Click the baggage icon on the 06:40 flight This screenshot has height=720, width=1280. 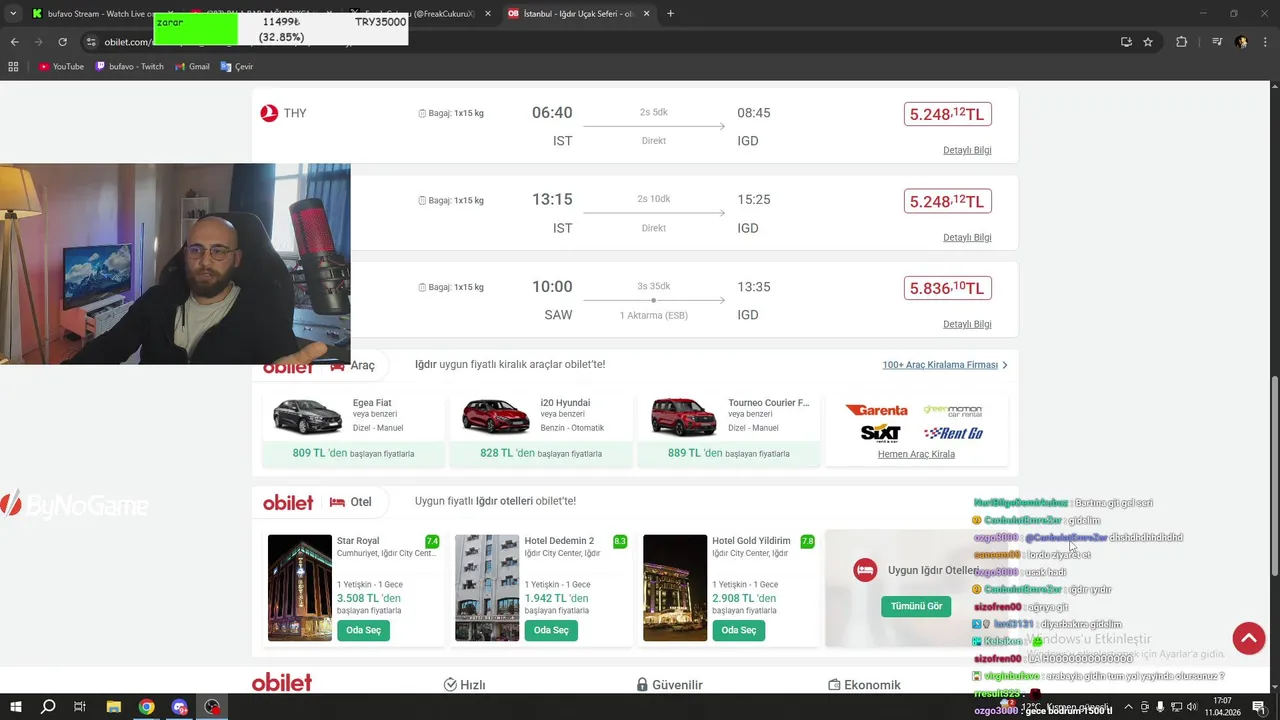(x=422, y=113)
